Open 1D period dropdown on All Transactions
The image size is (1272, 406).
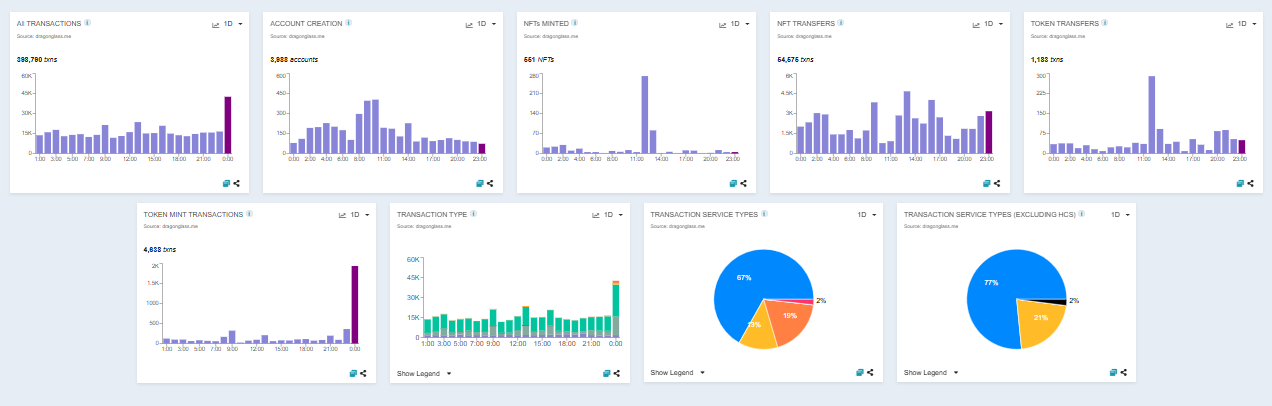(234, 23)
